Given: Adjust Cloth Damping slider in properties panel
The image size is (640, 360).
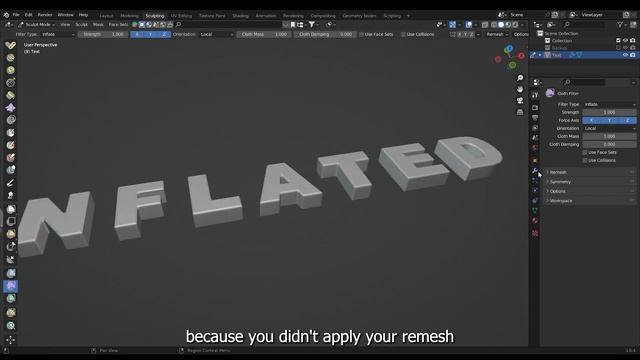Looking at the screenshot, I should (x=609, y=144).
